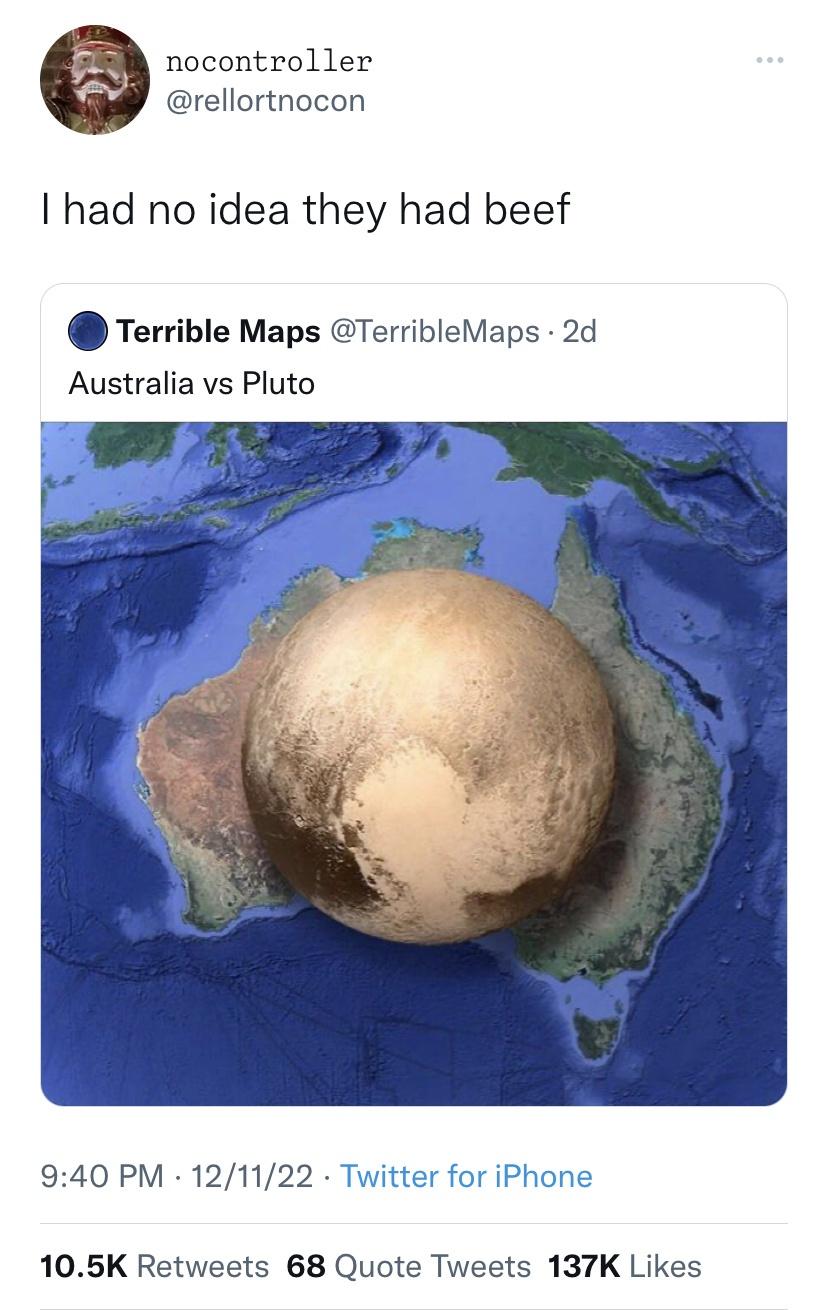Click the 9:40 PM timestamp
The height and width of the screenshot is (1310, 828).
click(102, 1176)
